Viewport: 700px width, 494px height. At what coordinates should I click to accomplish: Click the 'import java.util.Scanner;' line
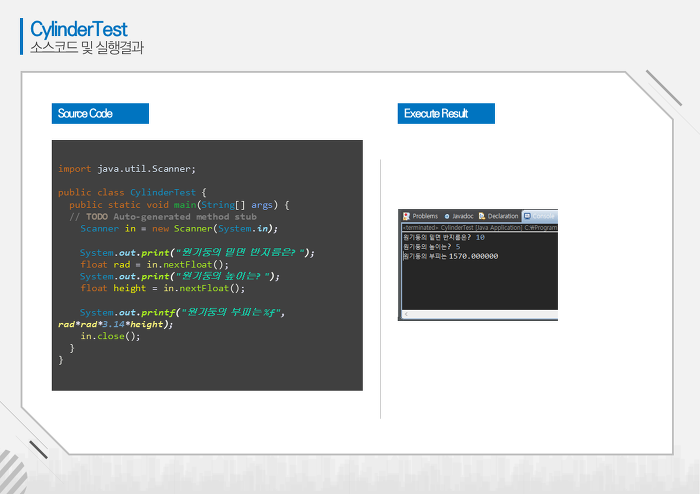click(127, 169)
